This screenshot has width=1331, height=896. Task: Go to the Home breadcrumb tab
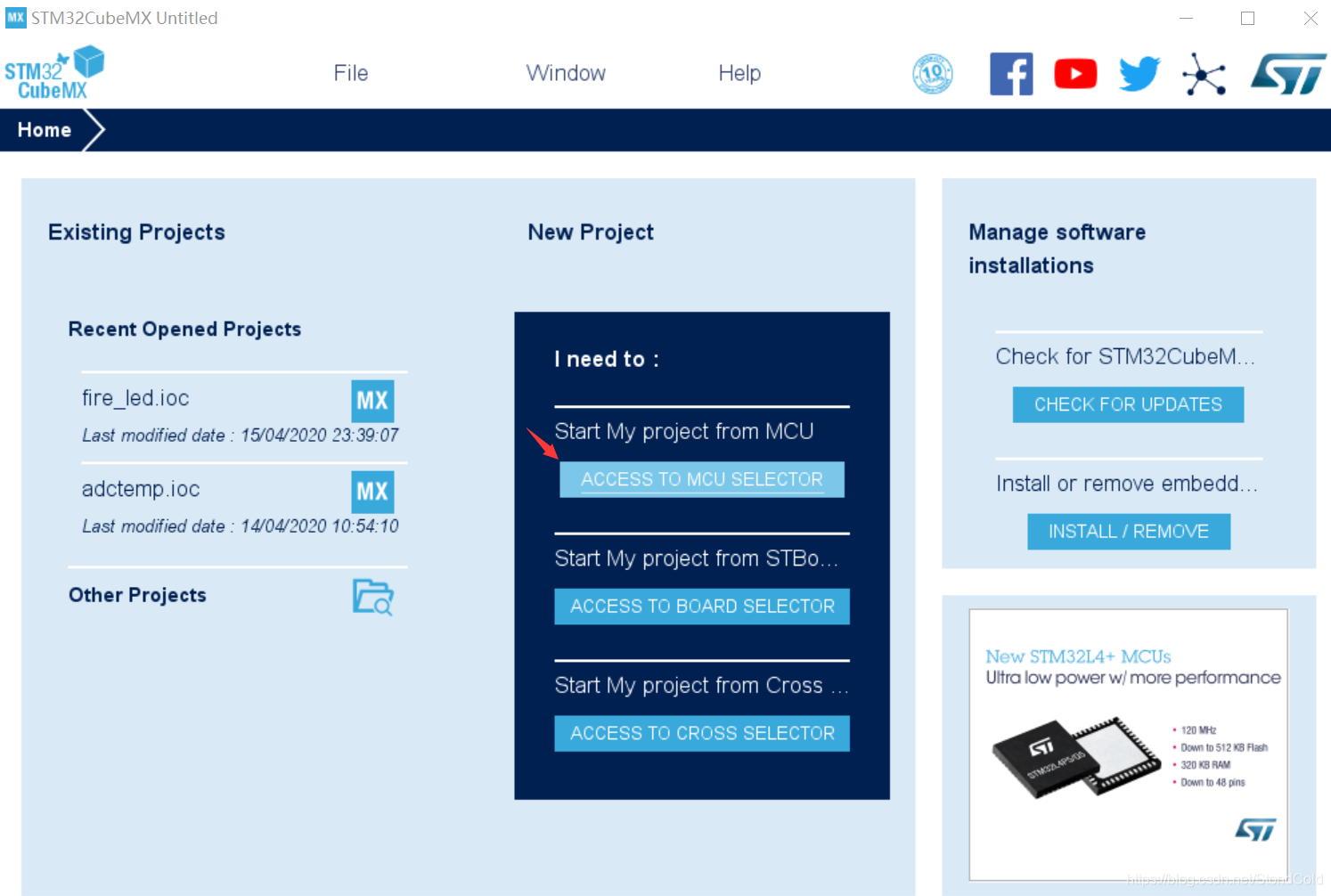coord(45,130)
